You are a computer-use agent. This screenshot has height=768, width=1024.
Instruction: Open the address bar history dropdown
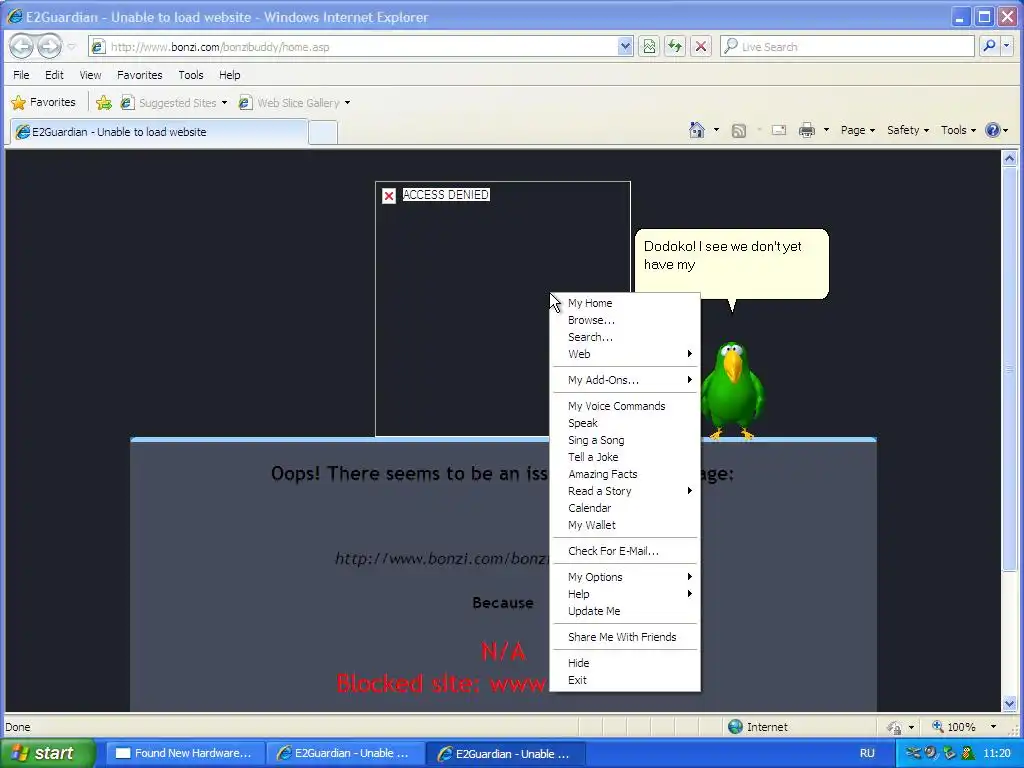(x=625, y=46)
